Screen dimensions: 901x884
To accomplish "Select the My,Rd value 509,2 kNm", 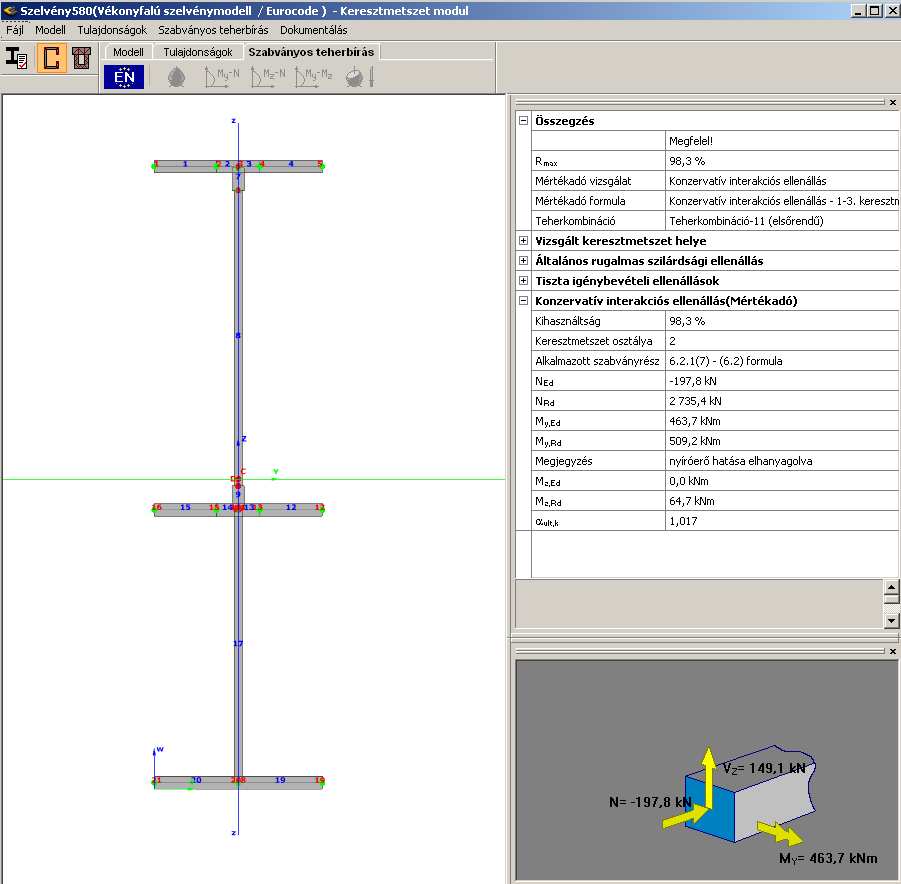I will (782, 441).
